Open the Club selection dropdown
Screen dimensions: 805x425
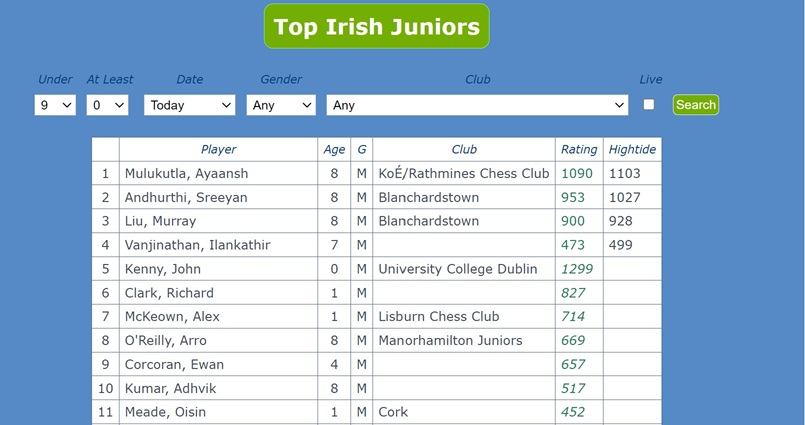tap(477, 105)
